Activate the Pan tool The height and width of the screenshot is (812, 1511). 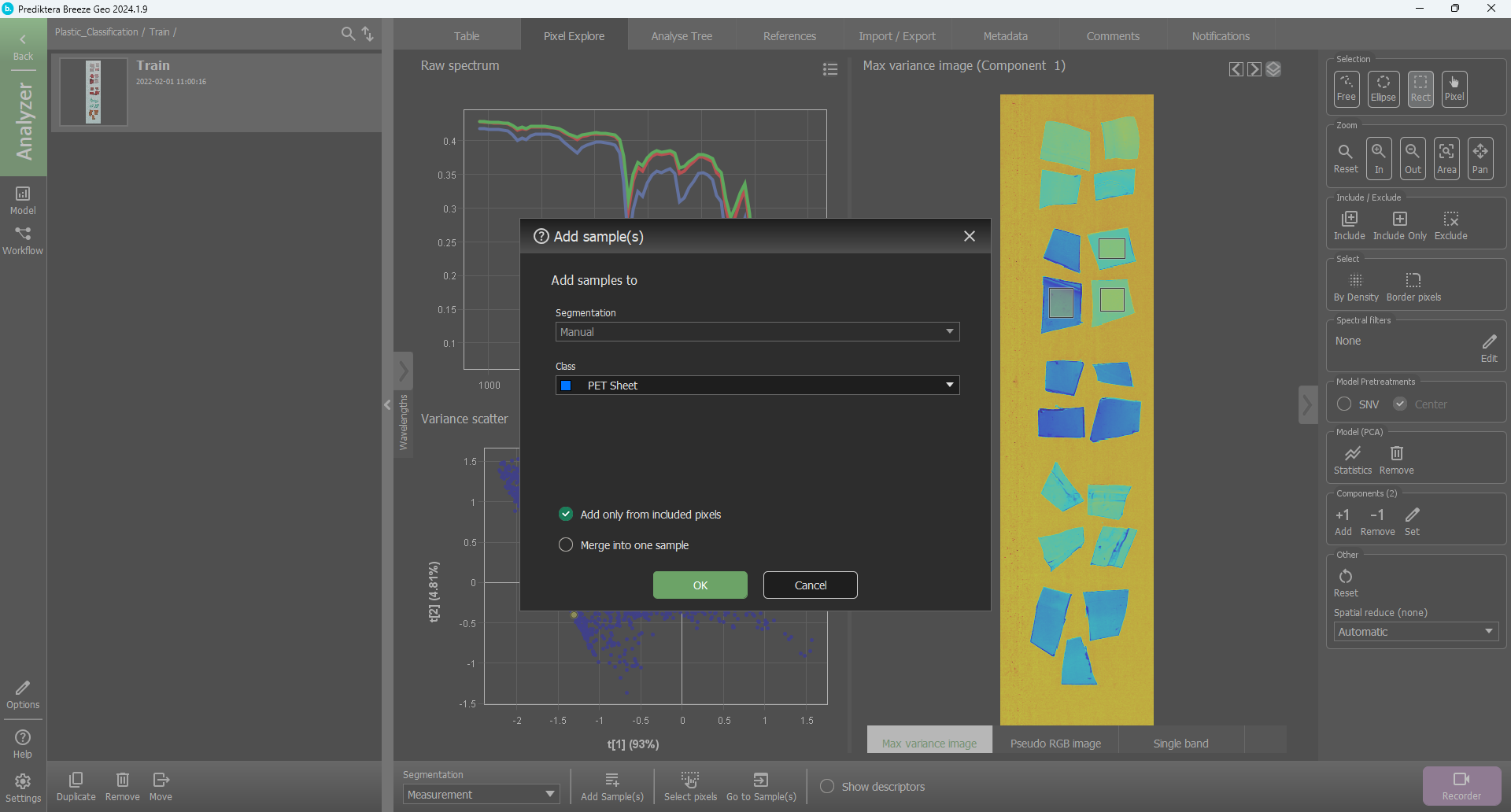point(1480,157)
